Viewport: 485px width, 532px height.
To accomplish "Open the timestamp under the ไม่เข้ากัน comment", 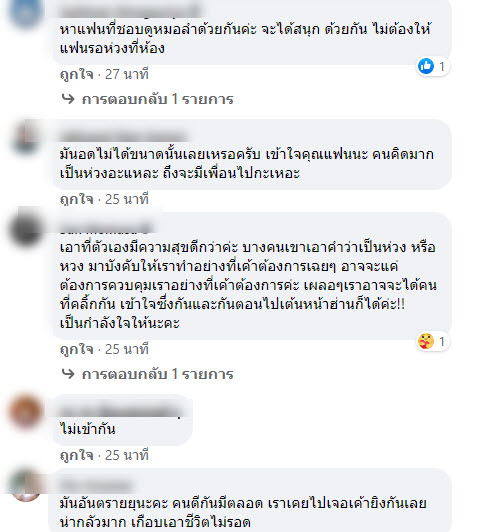I will pyautogui.click(x=127, y=455).
